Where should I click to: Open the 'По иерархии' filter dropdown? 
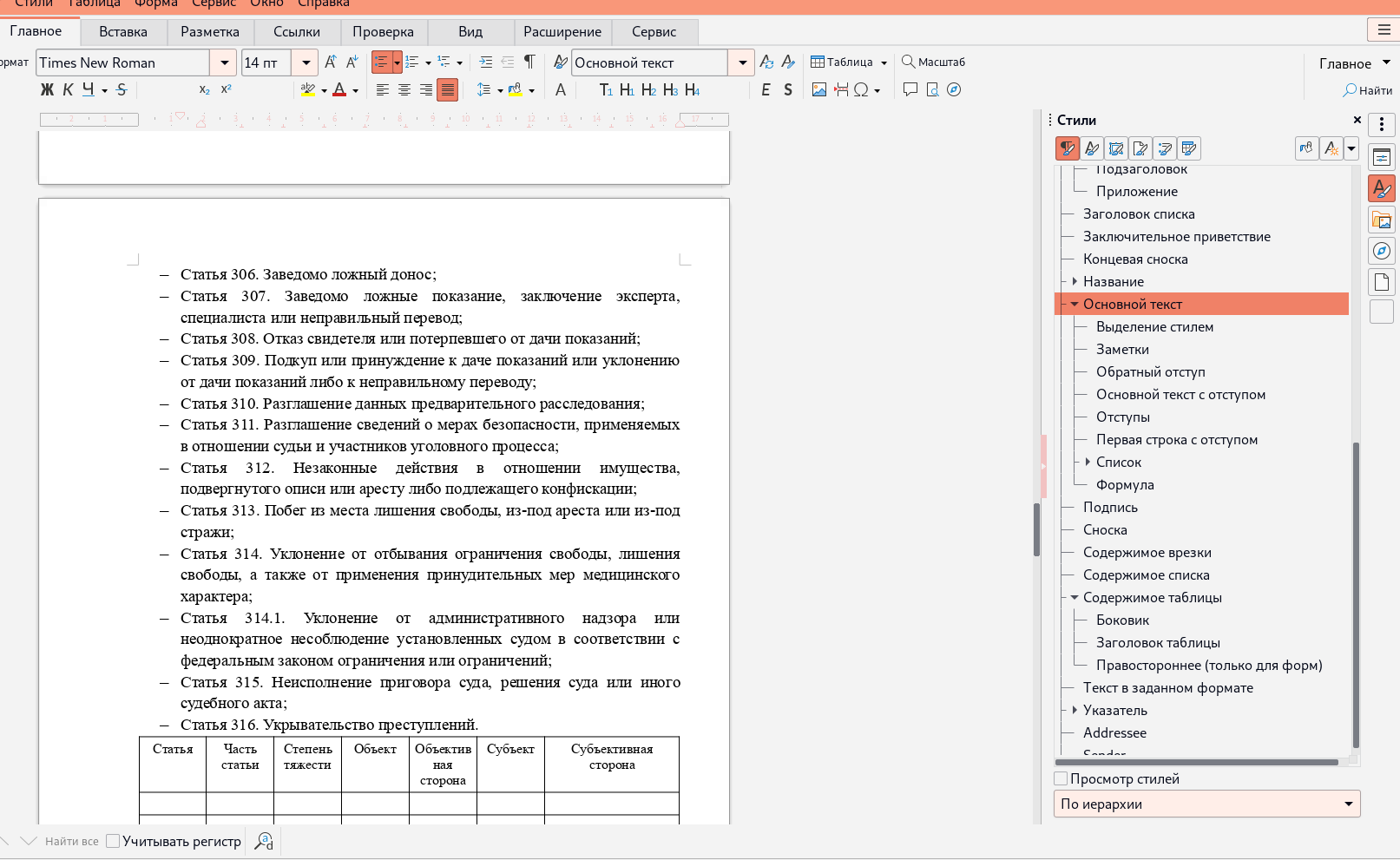1206,804
